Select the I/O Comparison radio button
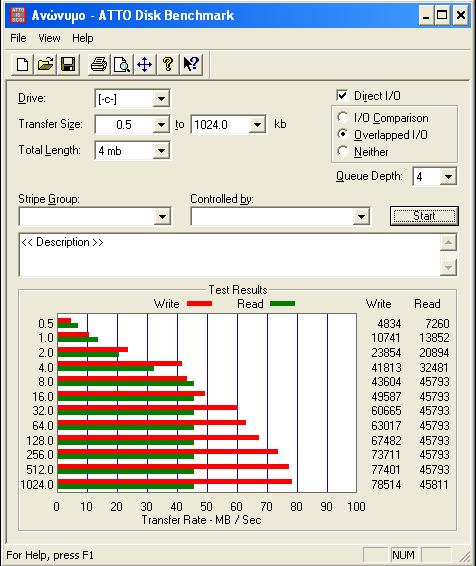This screenshot has height=566, width=476. point(342,117)
